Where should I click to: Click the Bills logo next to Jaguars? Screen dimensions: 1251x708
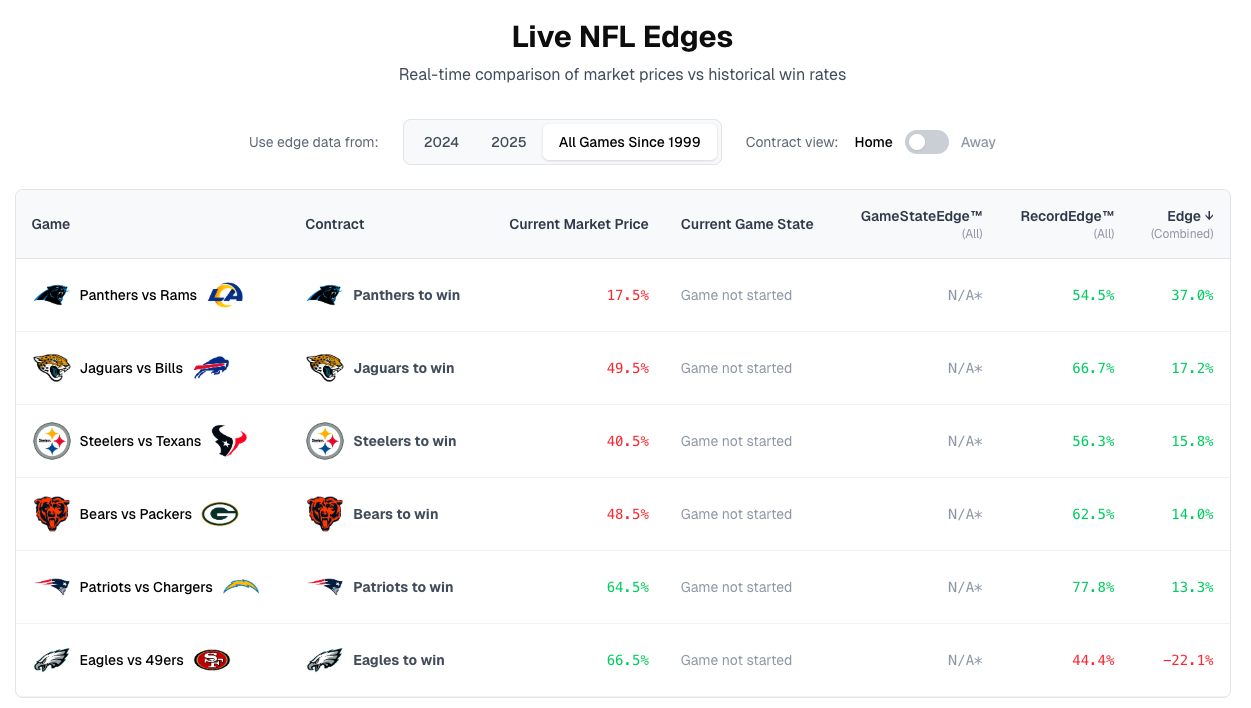point(211,368)
